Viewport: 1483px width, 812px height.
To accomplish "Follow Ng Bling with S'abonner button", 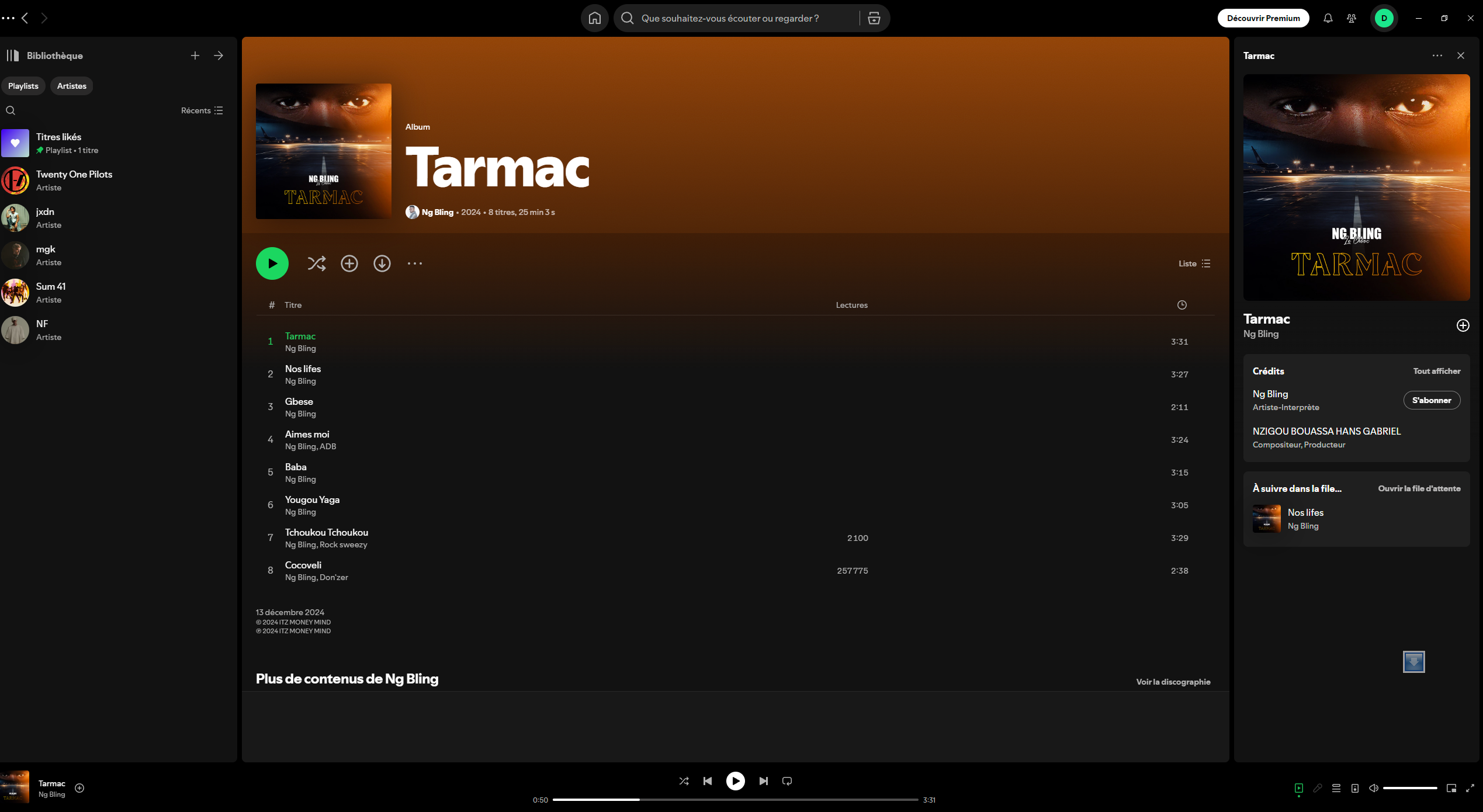I will [x=1432, y=400].
